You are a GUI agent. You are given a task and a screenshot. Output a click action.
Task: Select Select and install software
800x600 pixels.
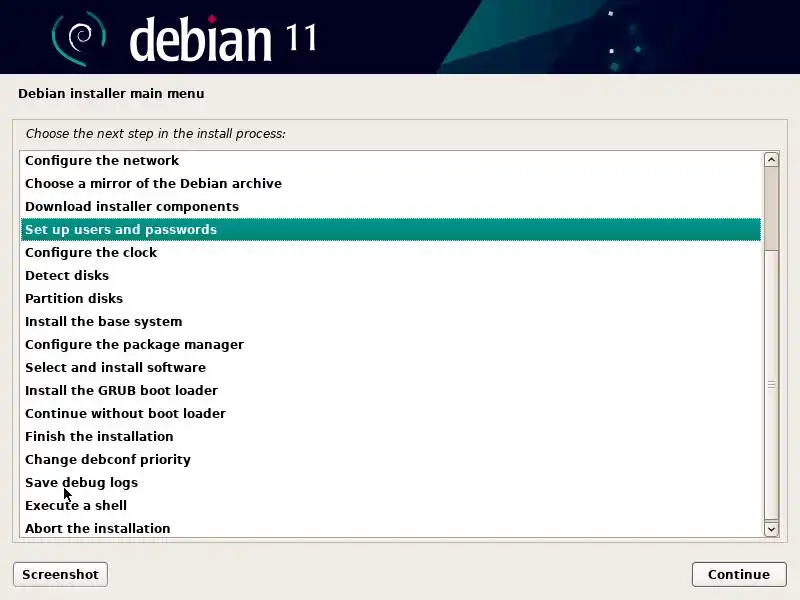click(x=391, y=367)
